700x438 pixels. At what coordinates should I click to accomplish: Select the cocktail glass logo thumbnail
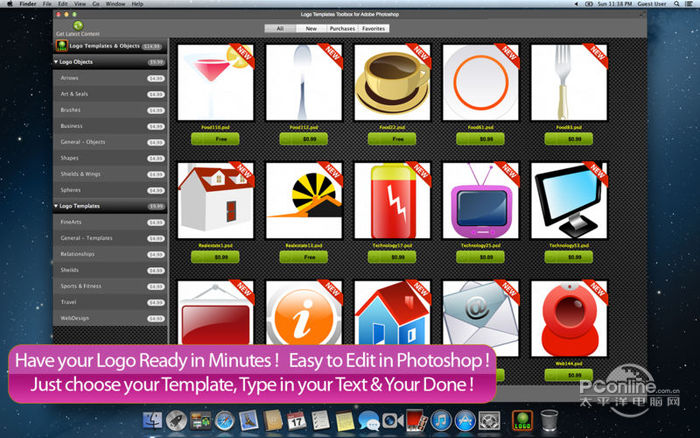click(x=216, y=82)
